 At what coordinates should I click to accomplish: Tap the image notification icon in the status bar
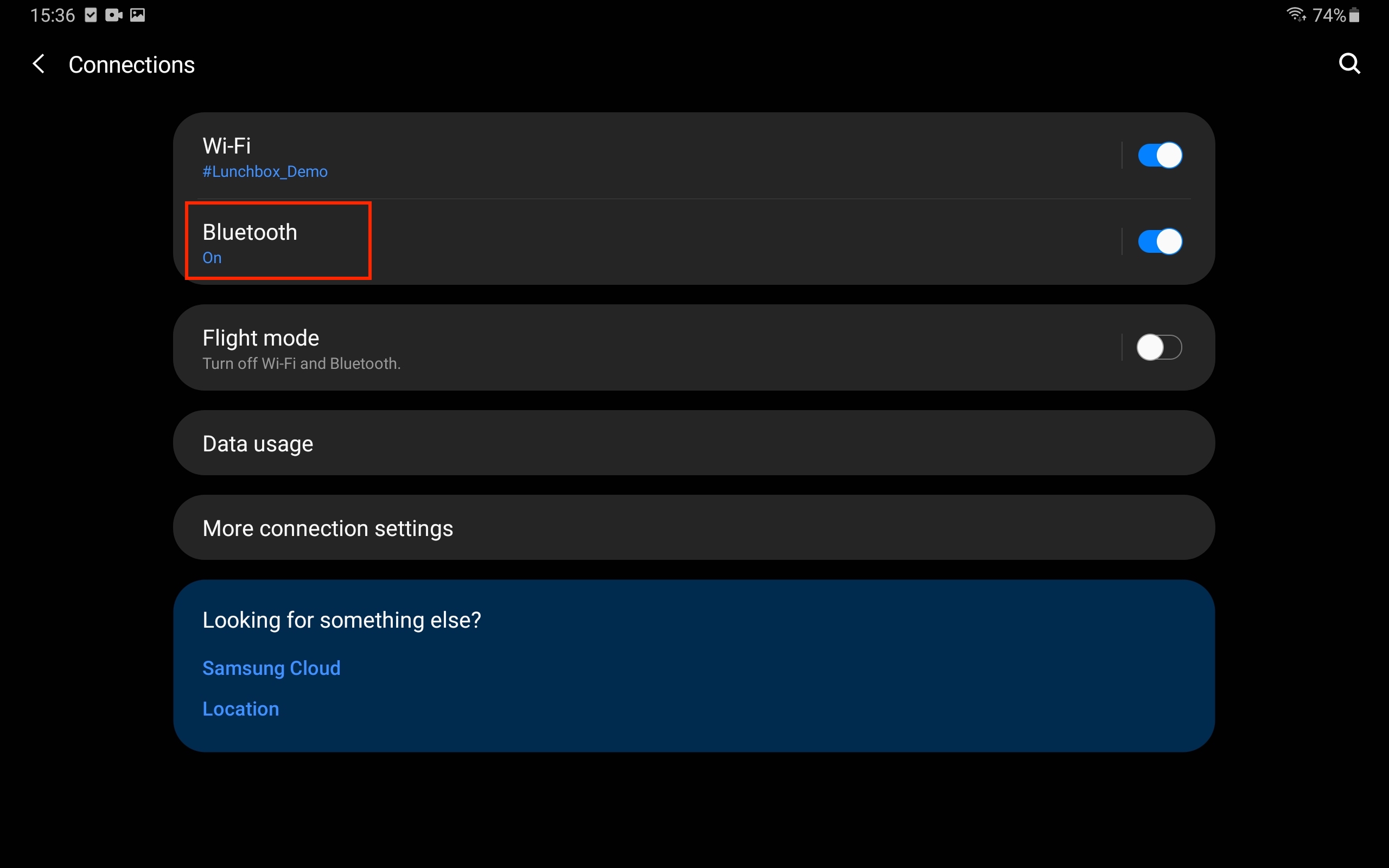point(138,15)
